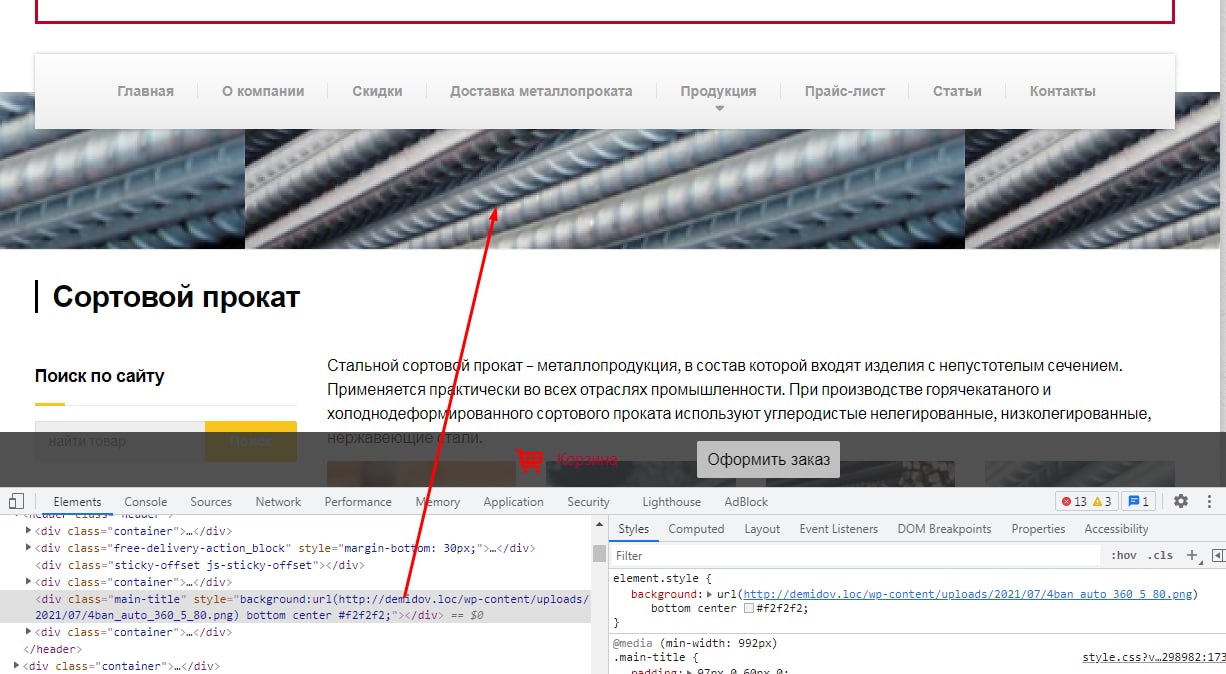Add a new style rule with plus icon

[x=1191, y=555]
